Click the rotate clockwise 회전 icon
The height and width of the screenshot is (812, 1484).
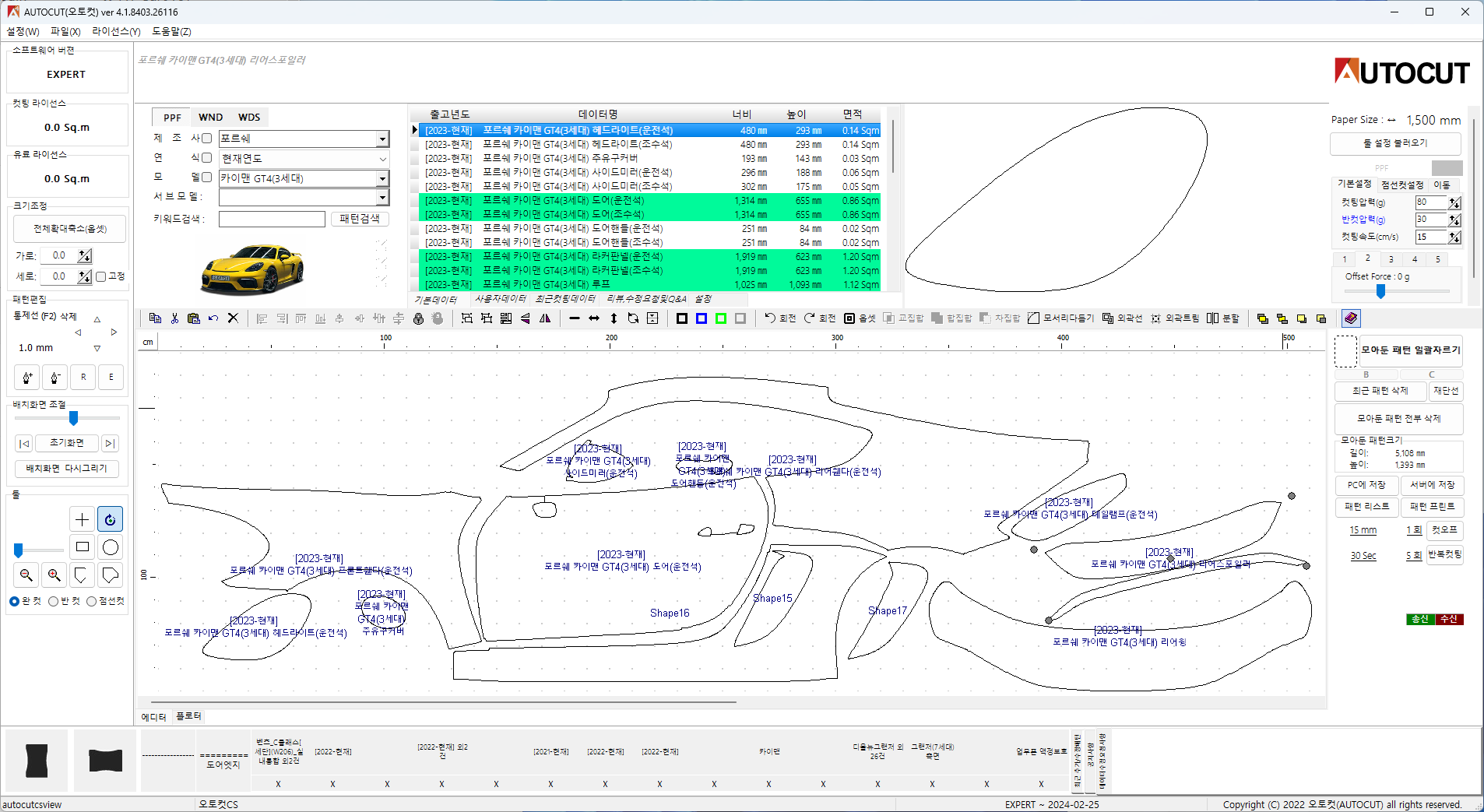[x=820, y=318]
